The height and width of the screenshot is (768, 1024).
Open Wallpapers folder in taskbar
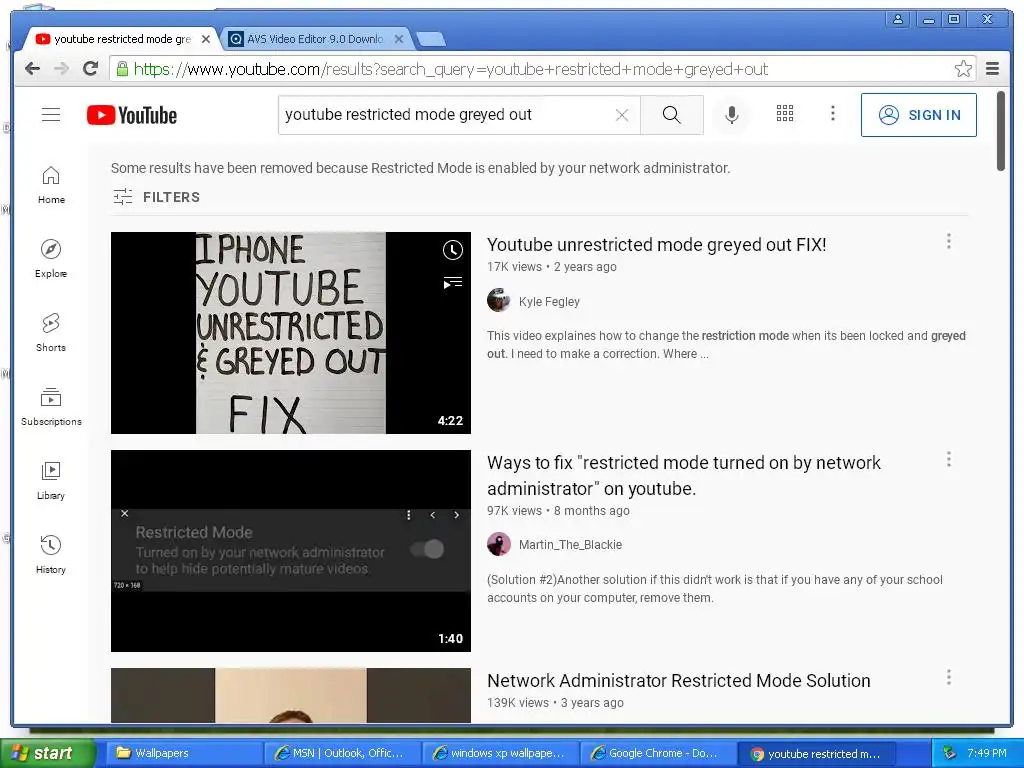coord(183,753)
